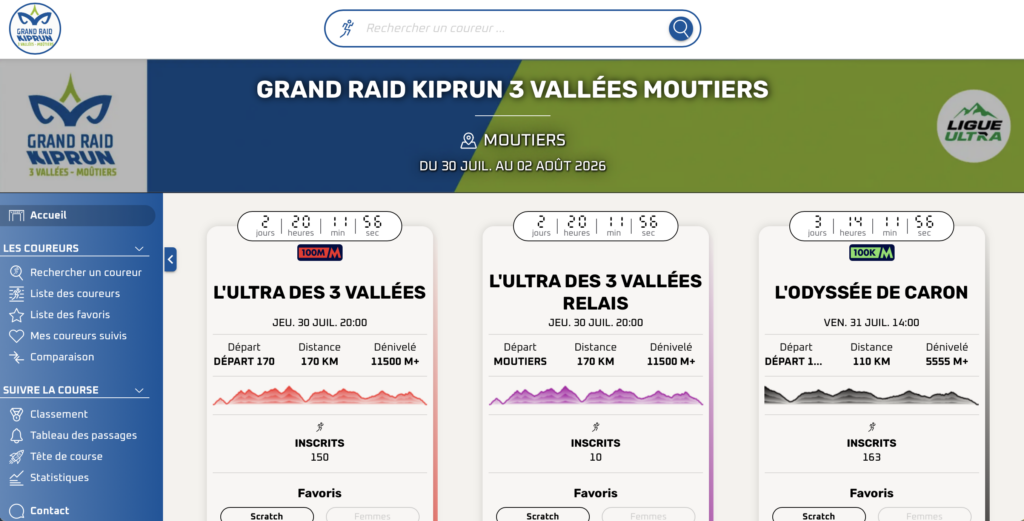Image resolution: width=1024 pixels, height=521 pixels.
Task: Collapse the Suivre la Course section chevron
Action: tap(139, 390)
